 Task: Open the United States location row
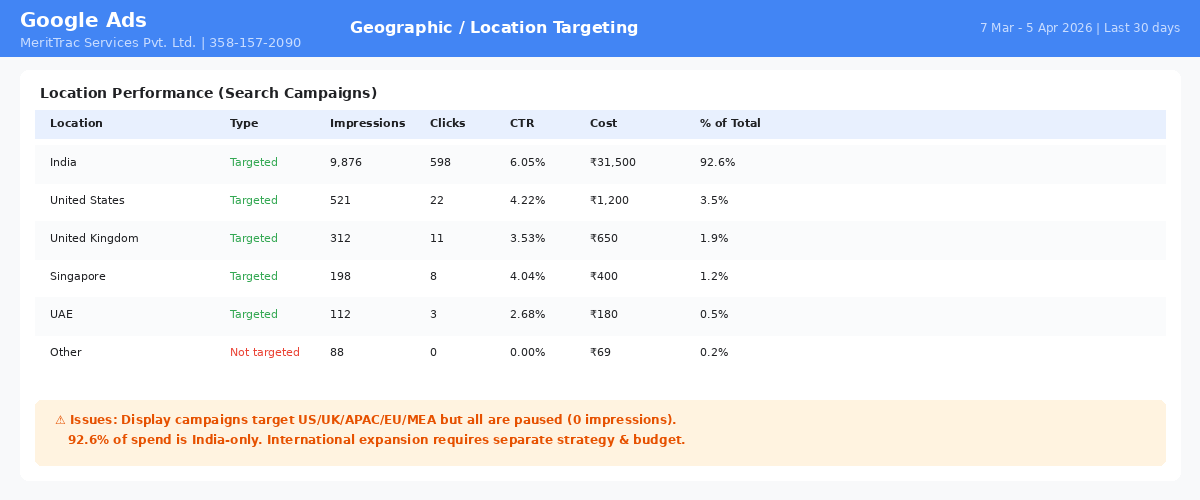600,201
